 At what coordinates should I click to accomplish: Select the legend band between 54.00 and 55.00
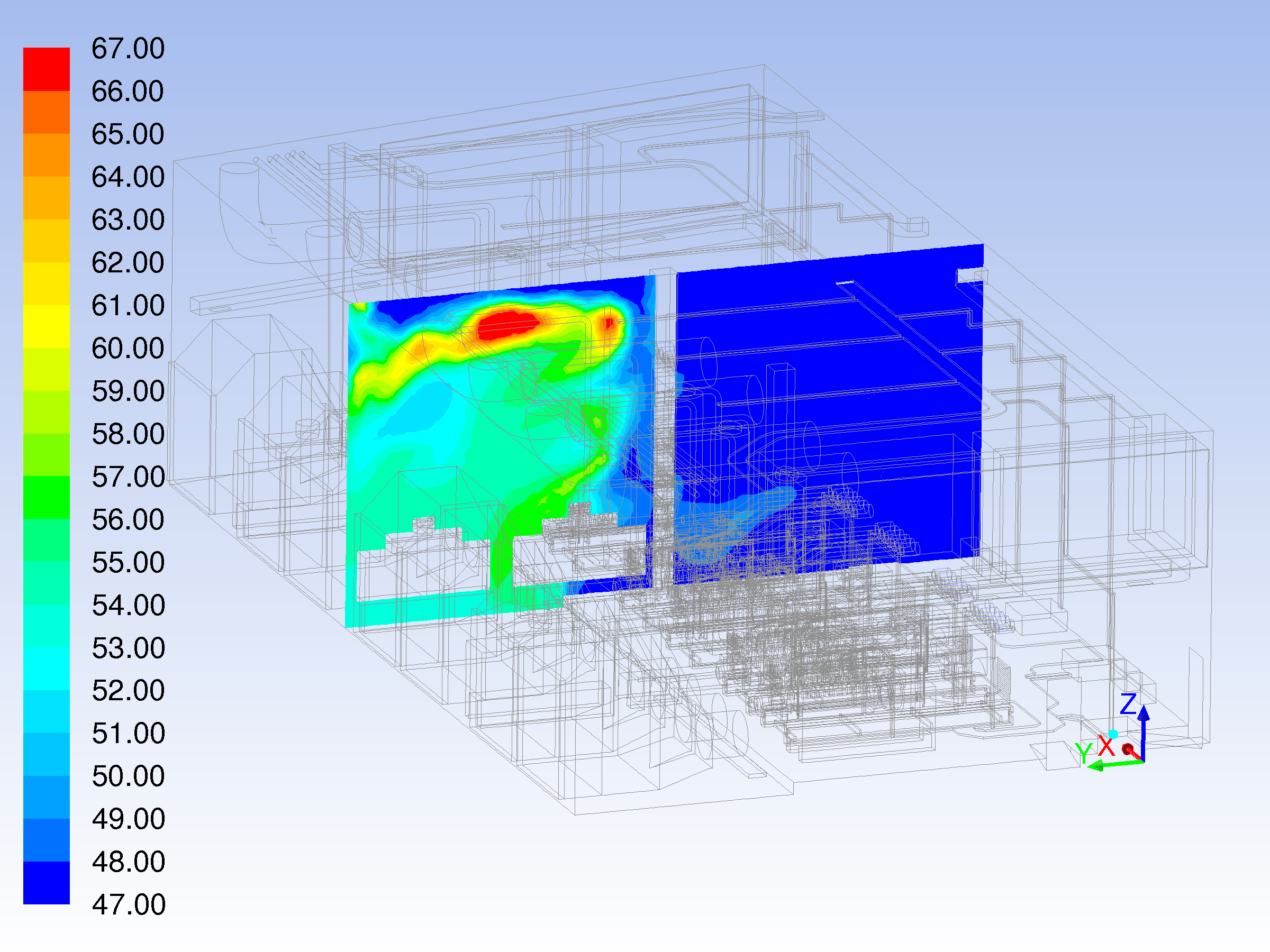pos(47,583)
